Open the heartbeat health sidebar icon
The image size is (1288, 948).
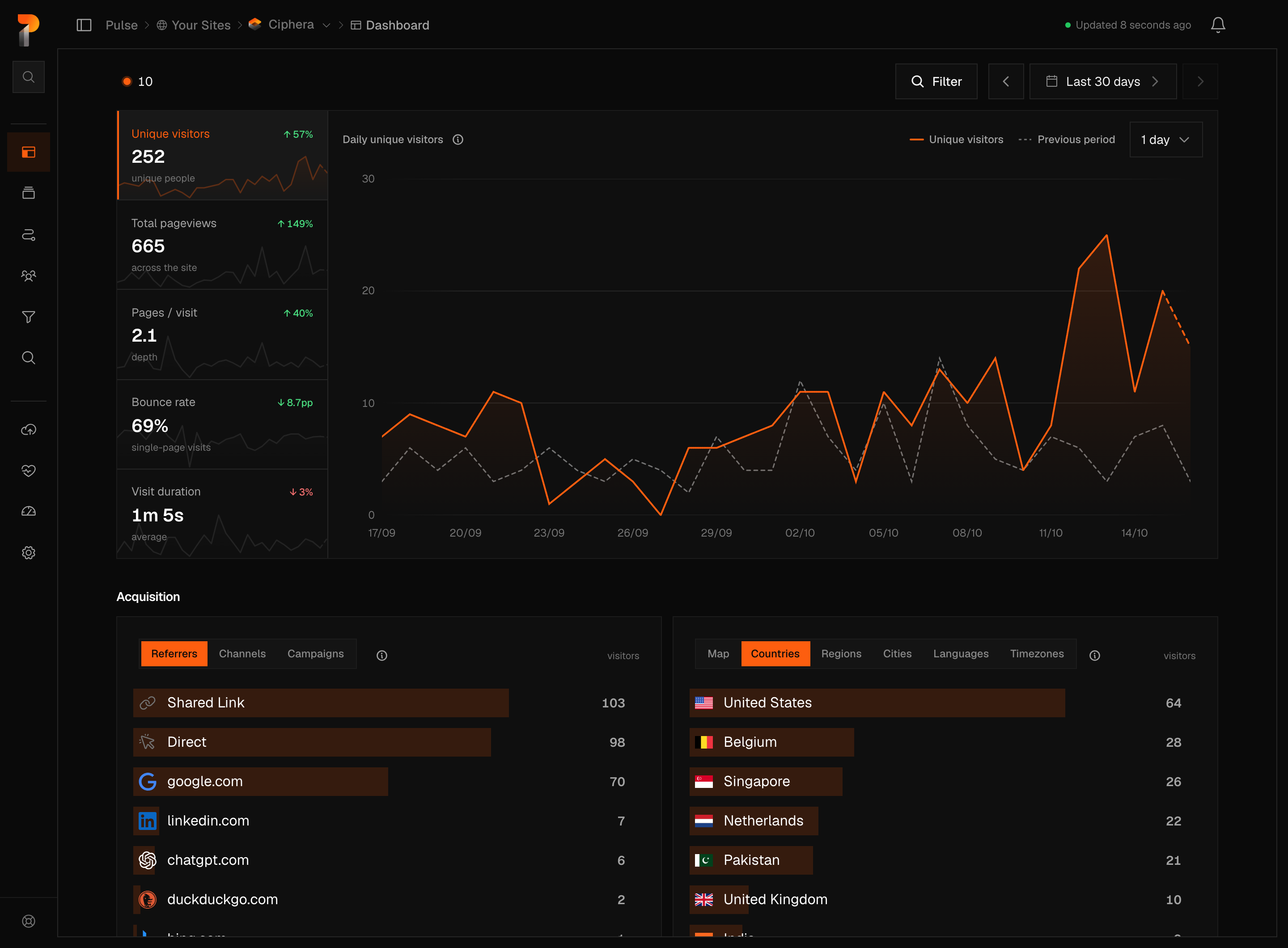click(28, 470)
